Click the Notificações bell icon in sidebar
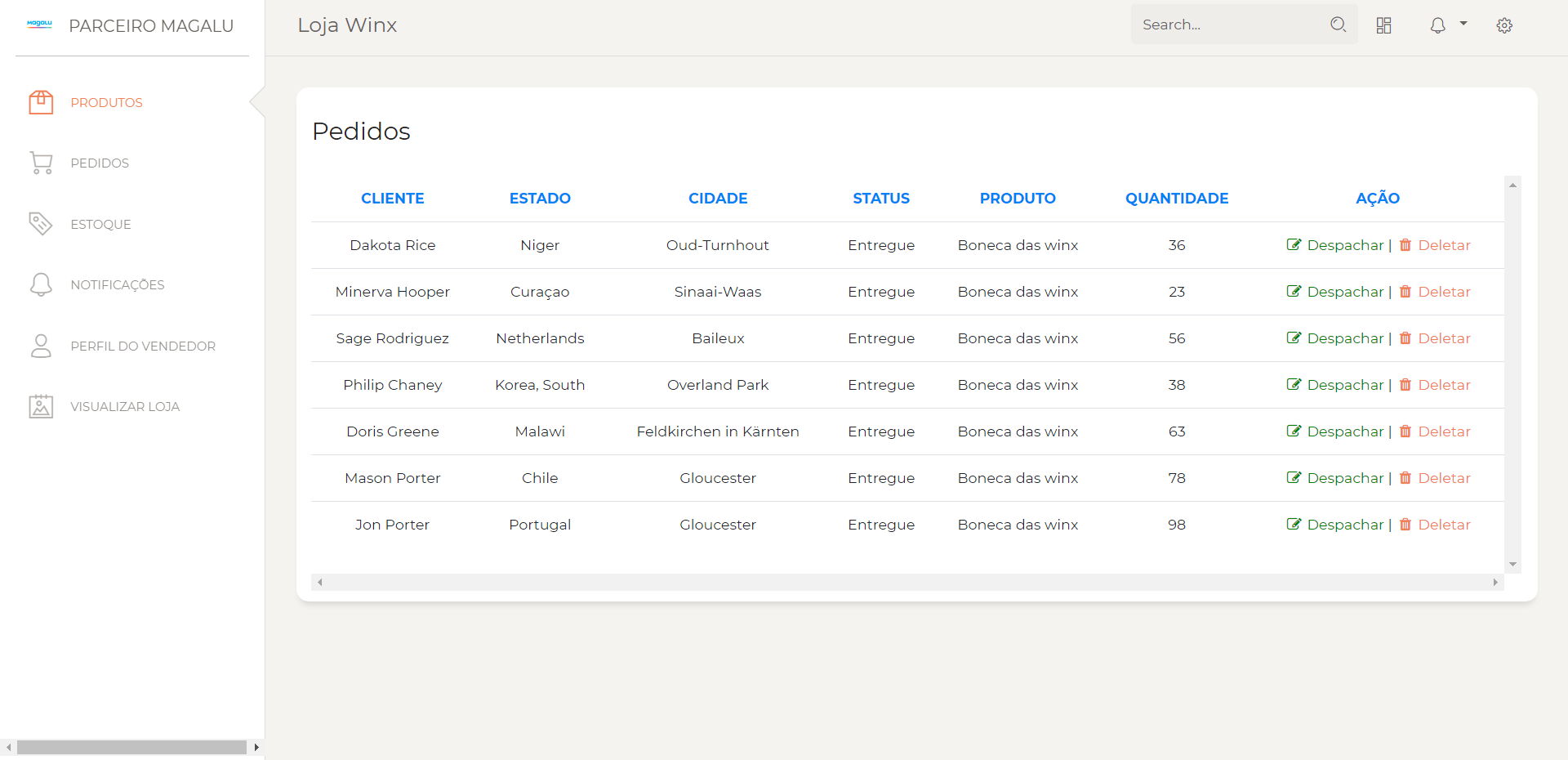The height and width of the screenshot is (760, 1568). (x=41, y=284)
